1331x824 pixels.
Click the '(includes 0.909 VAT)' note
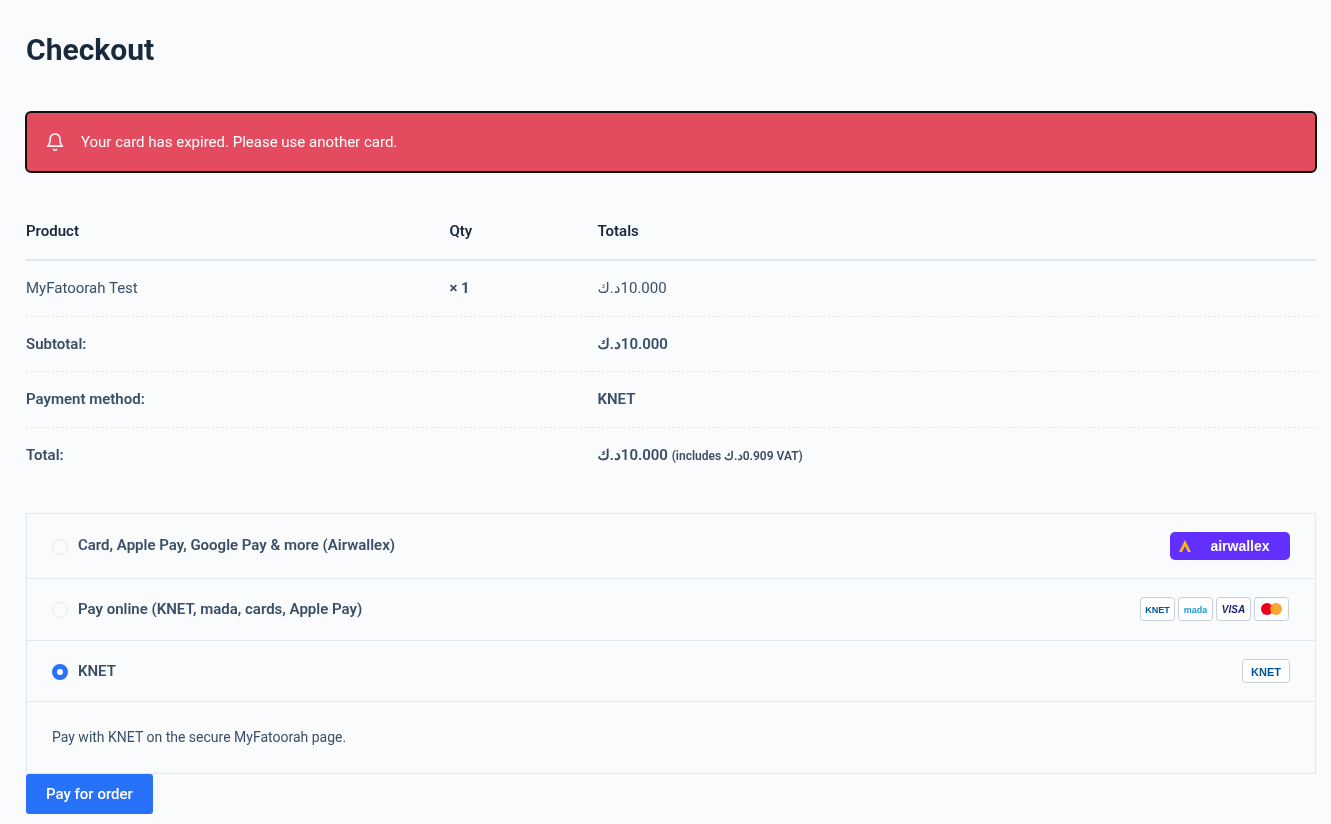tap(737, 456)
